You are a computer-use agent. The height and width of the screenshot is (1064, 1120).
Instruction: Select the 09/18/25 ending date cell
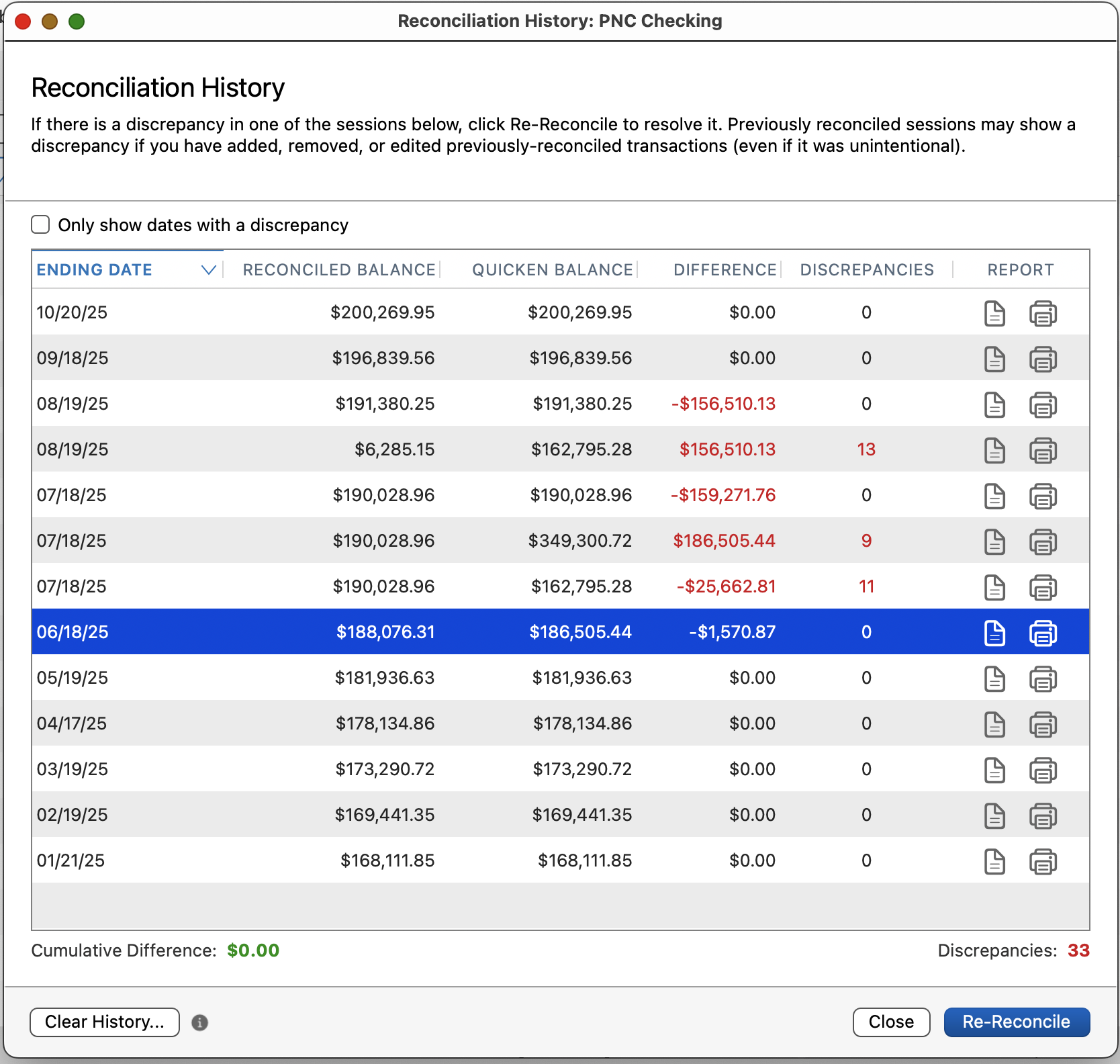point(73,358)
